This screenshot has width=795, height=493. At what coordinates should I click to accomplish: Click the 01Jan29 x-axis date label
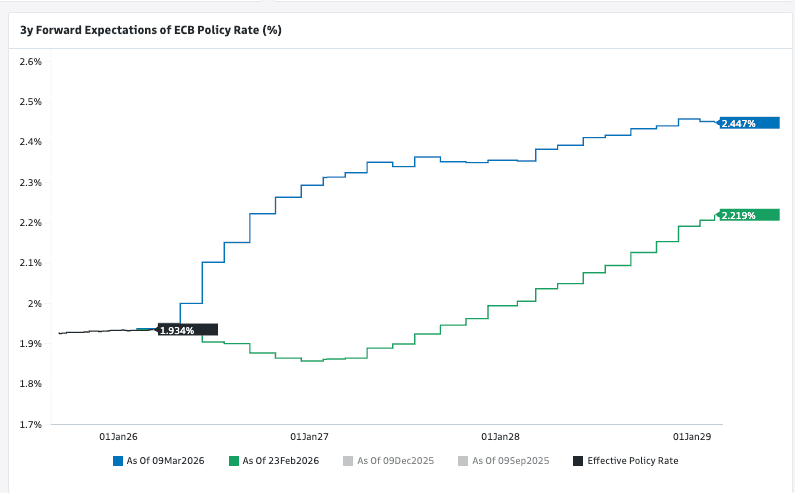tap(691, 437)
